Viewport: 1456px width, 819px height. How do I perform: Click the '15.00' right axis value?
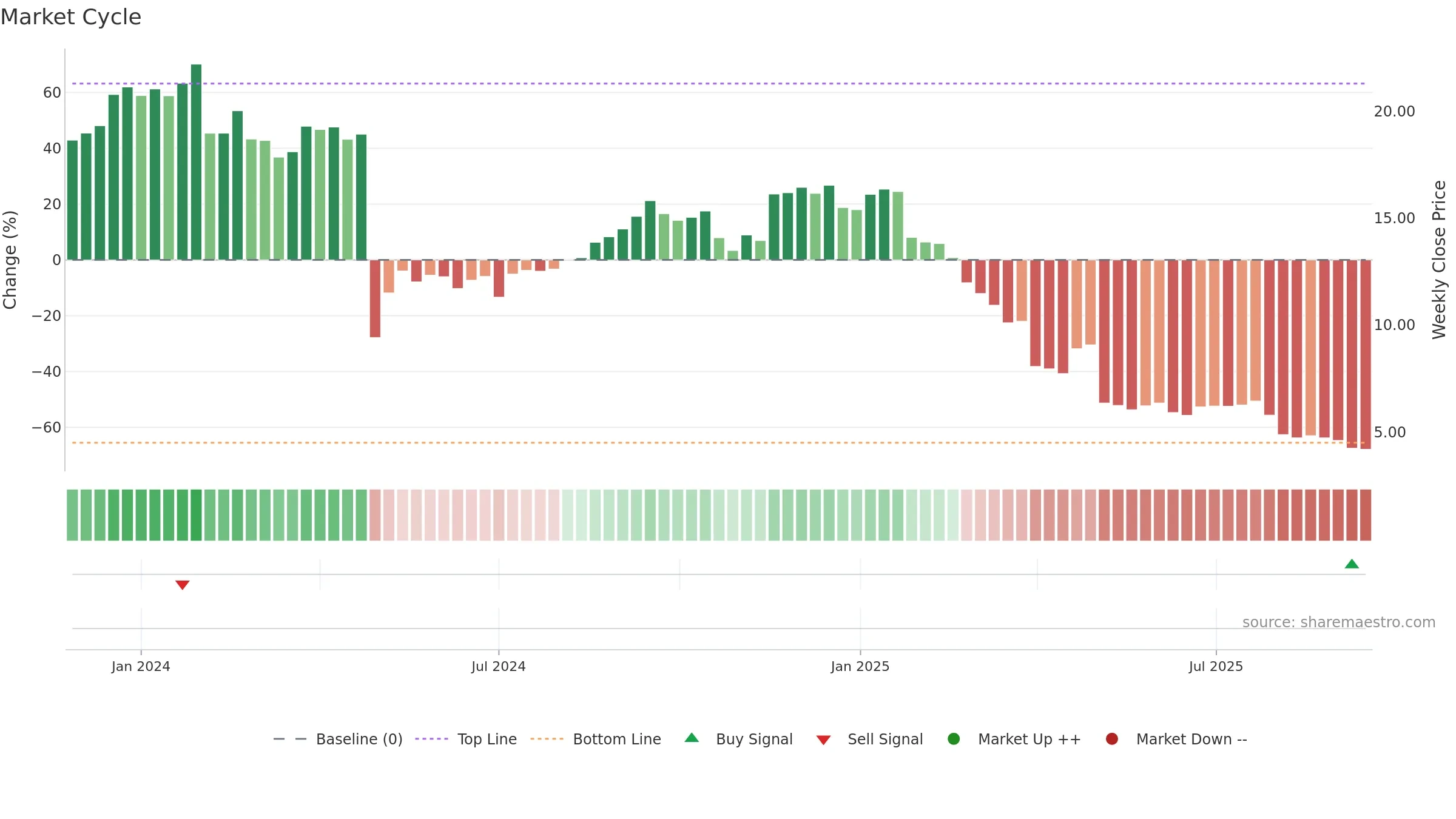click(x=1394, y=218)
